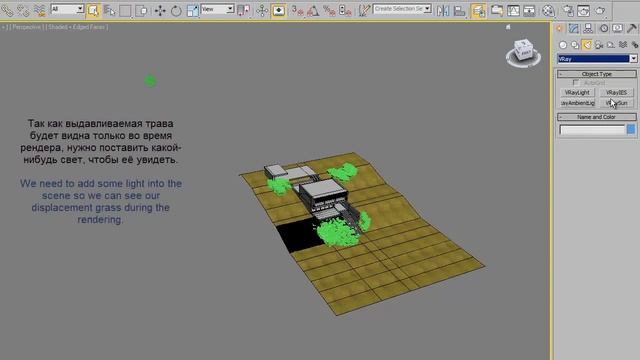Screen dimensions: 640x360
Task: Open the Perspective viewport label menu
Action: [27, 27]
